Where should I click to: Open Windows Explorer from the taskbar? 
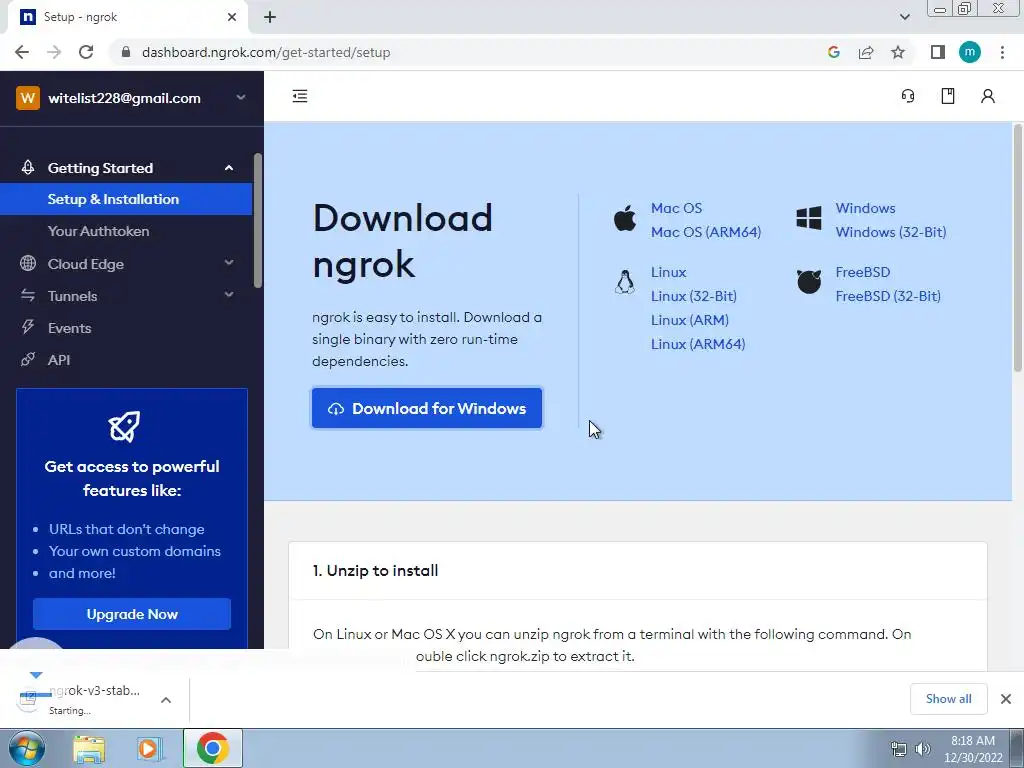(89, 748)
